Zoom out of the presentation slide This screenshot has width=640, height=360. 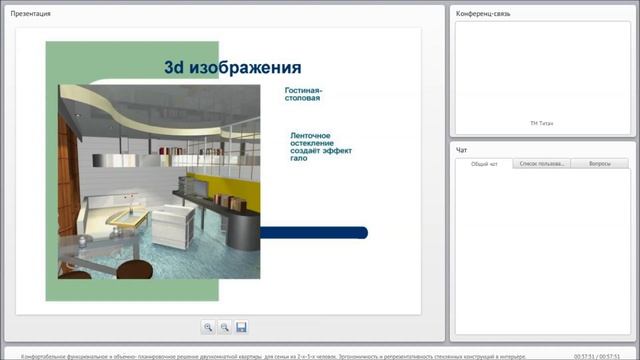(x=224, y=327)
